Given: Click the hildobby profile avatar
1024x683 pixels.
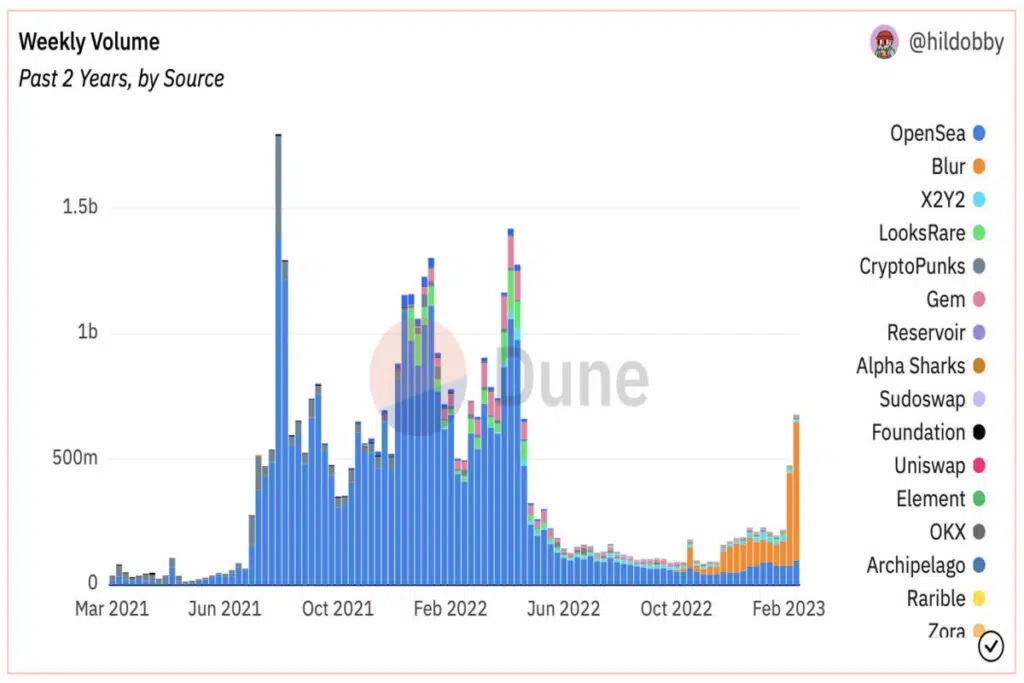Looking at the screenshot, I should click(x=884, y=42).
